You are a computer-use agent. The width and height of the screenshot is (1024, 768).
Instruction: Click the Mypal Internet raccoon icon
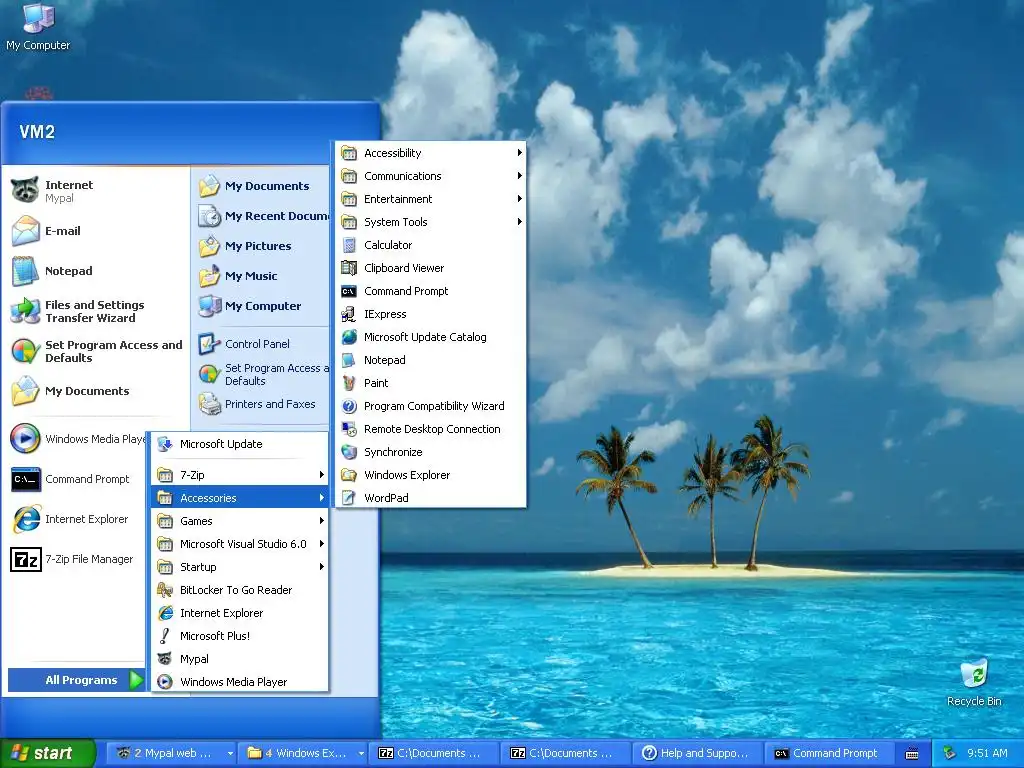pyautogui.click(x=25, y=190)
